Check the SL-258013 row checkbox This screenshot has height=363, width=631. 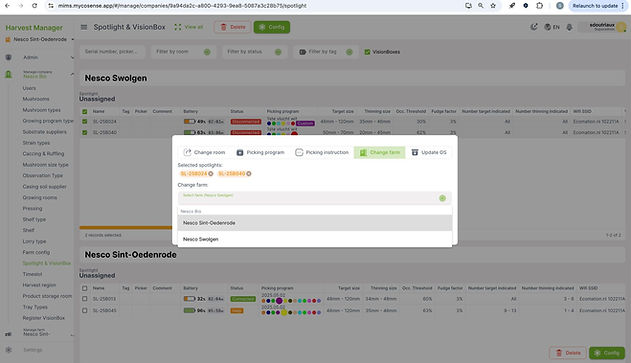85,299
